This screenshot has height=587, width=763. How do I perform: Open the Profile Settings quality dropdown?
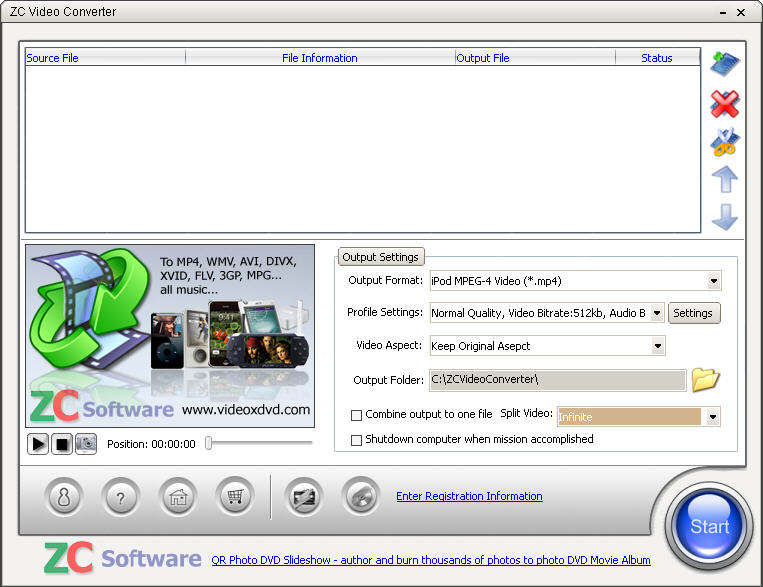[656, 313]
